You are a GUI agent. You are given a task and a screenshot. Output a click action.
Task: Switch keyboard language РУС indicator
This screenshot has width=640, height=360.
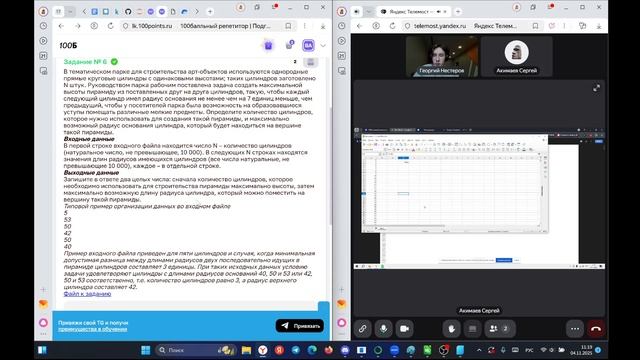click(529, 350)
